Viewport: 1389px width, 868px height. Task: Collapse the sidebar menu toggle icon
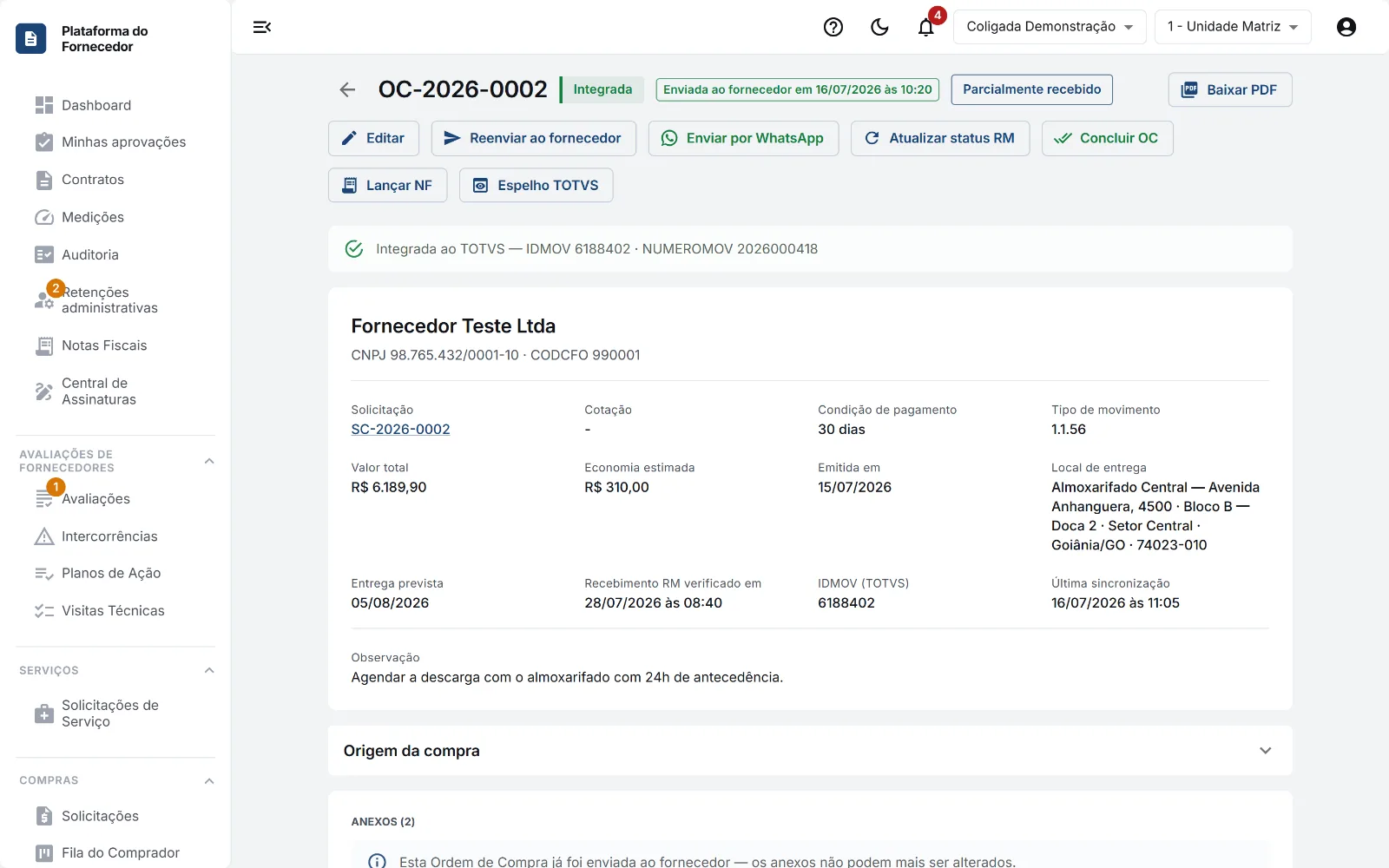pos(262,27)
